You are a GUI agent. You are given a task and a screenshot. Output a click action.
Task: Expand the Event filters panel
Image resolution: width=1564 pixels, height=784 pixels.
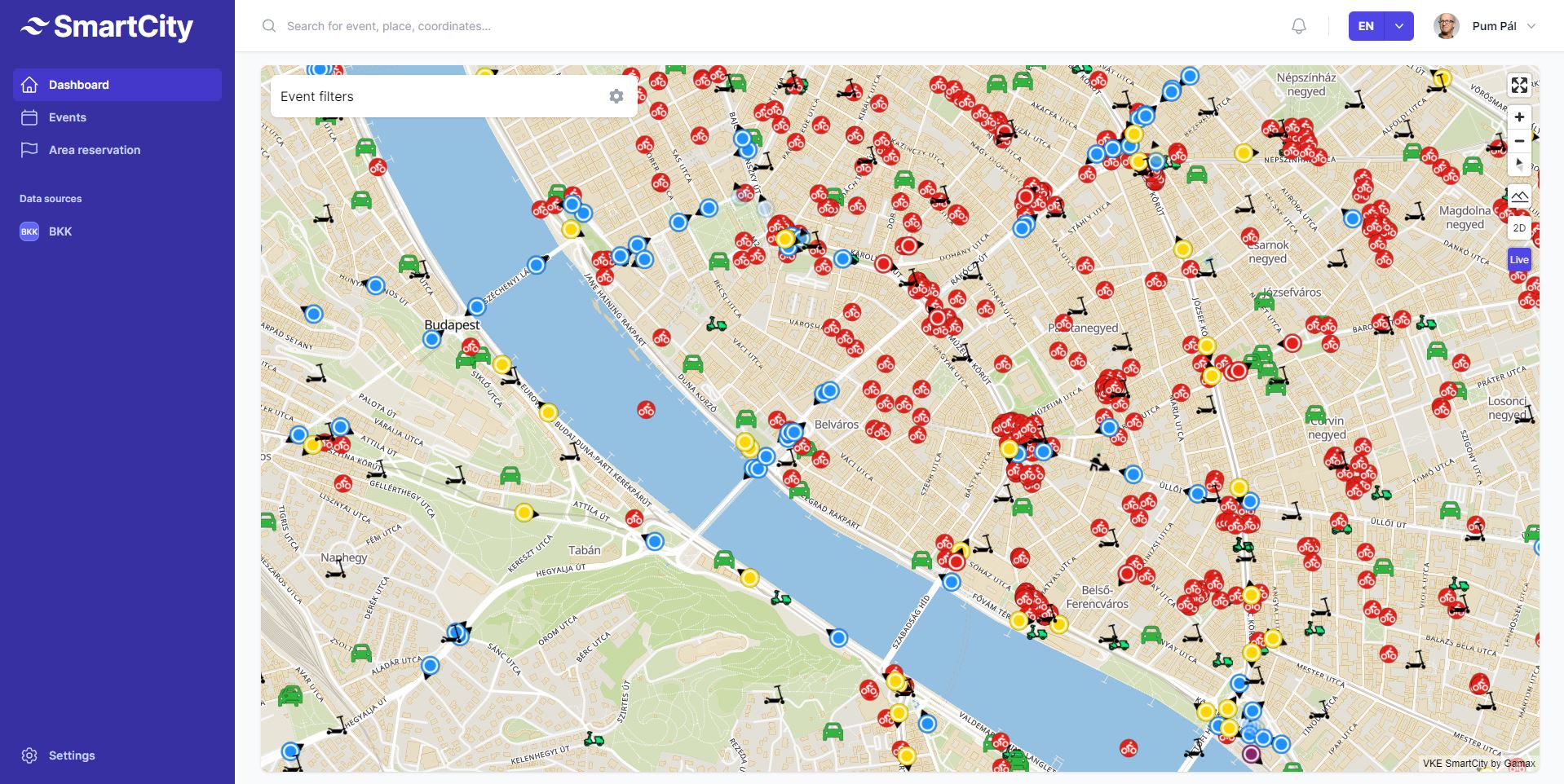pyautogui.click(x=440, y=96)
